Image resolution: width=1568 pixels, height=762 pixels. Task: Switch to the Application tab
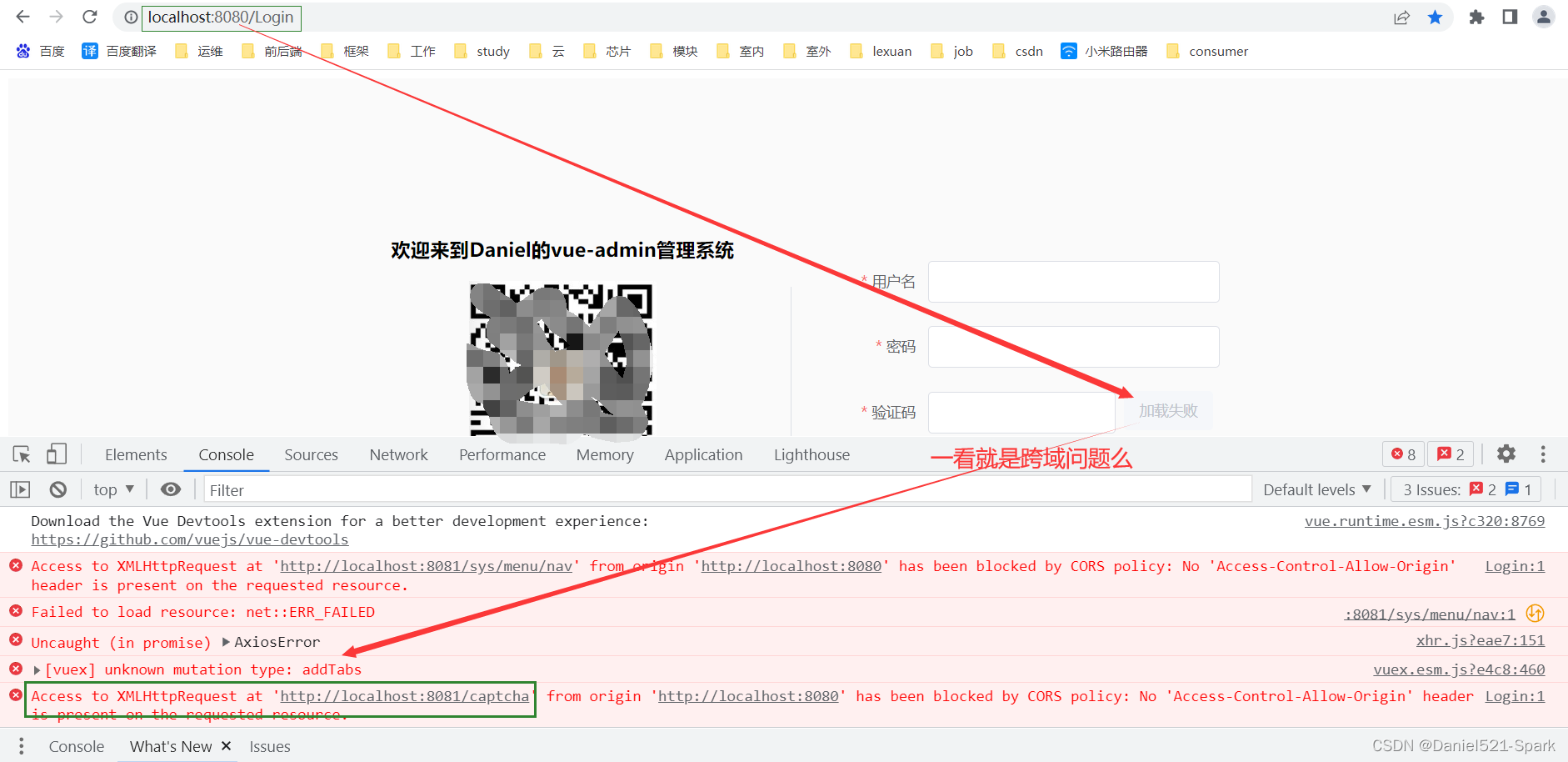pyautogui.click(x=703, y=455)
